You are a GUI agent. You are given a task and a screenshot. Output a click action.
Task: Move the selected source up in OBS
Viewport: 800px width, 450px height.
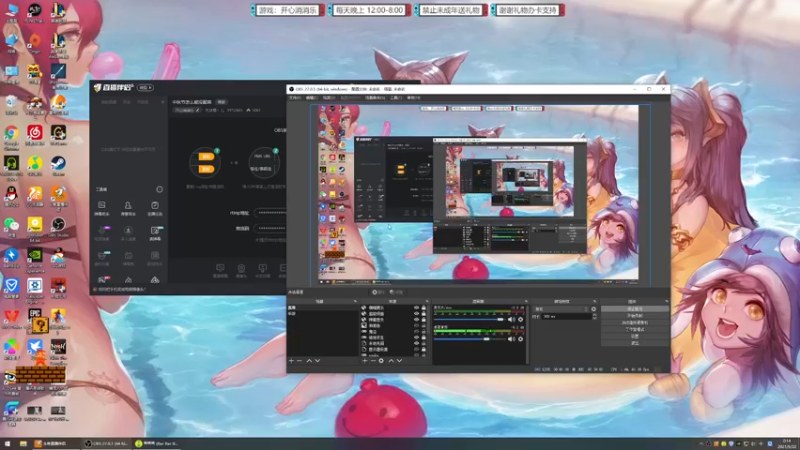pyautogui.click(x=391, y=361)
